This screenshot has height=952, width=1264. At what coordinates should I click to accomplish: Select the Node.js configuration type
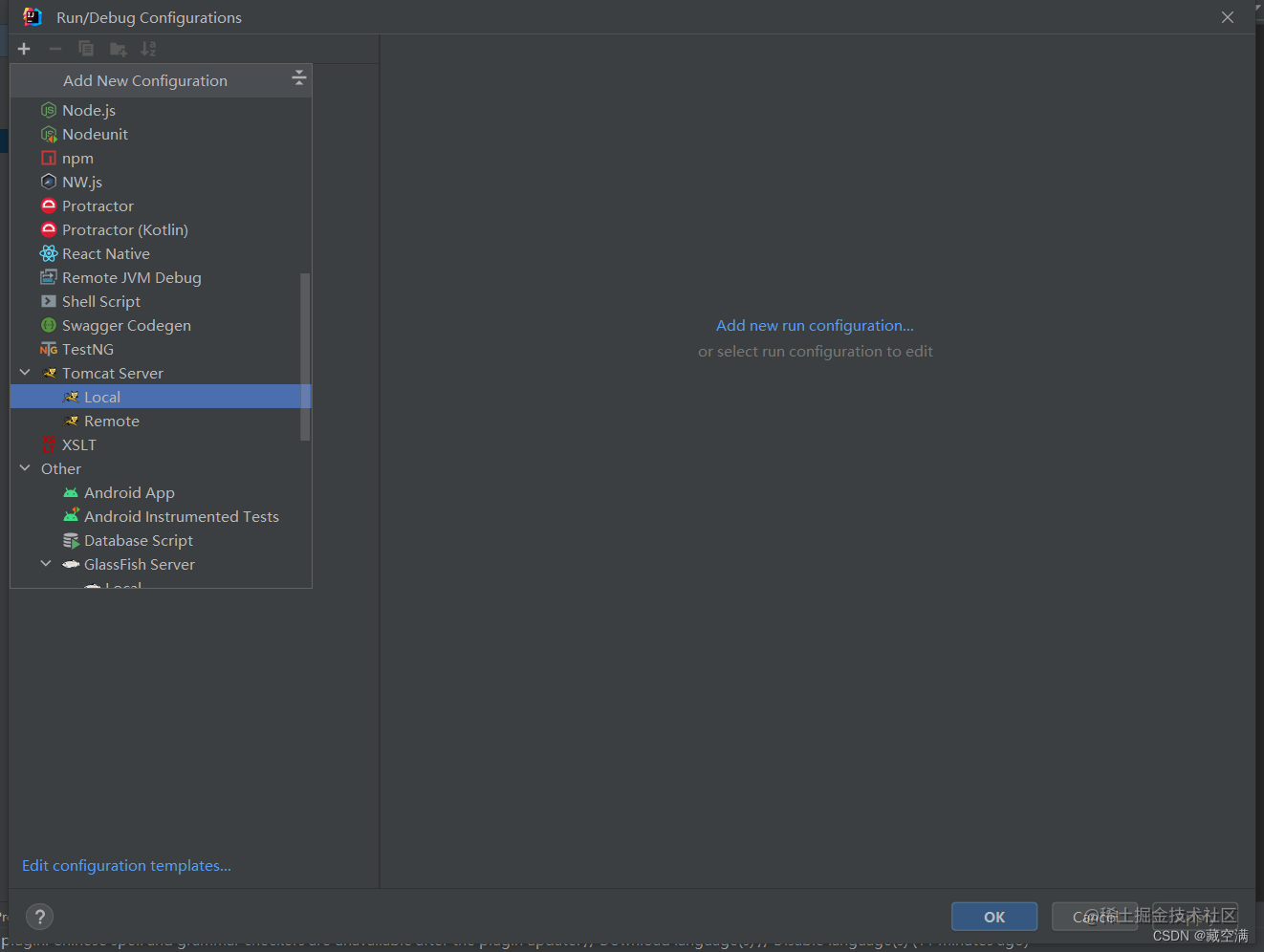click(x=161, y=110)
